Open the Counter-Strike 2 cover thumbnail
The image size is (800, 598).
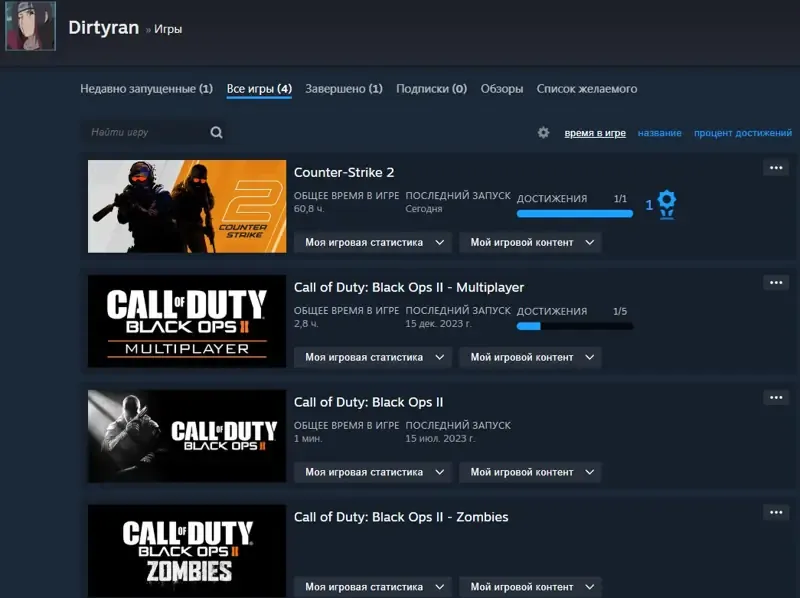[187, 206]
